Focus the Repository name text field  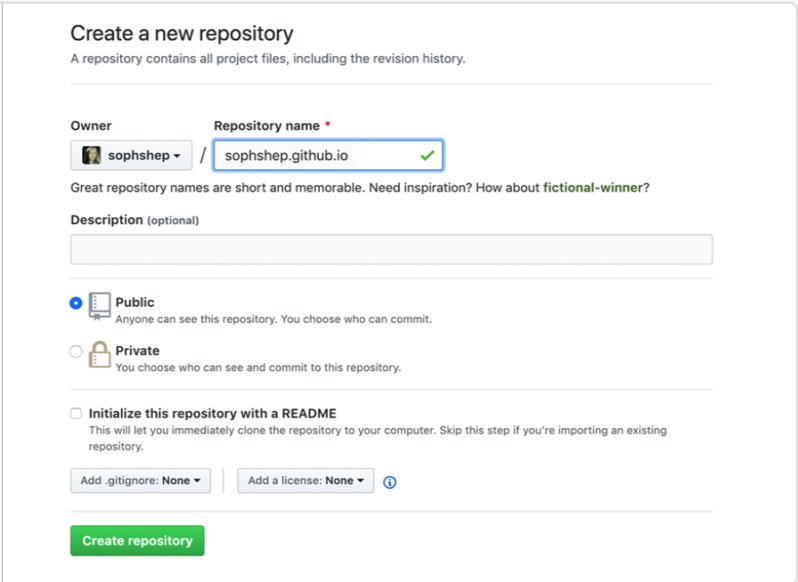coord(315,156)
